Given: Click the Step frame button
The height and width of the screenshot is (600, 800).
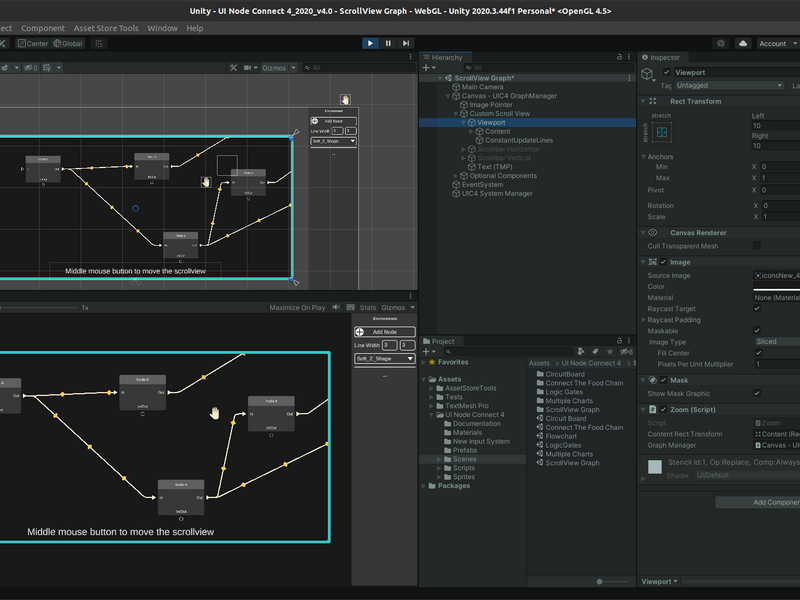Looking at the screenshot, I should click(406, 43).
